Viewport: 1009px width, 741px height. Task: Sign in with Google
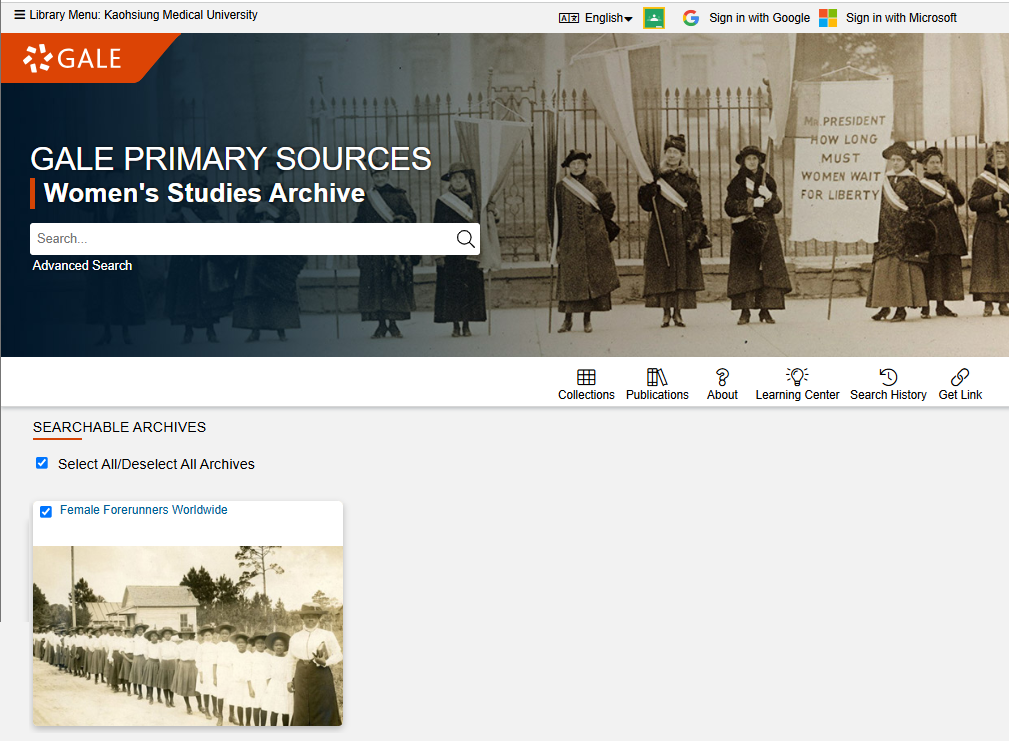(x=746, y=18)
